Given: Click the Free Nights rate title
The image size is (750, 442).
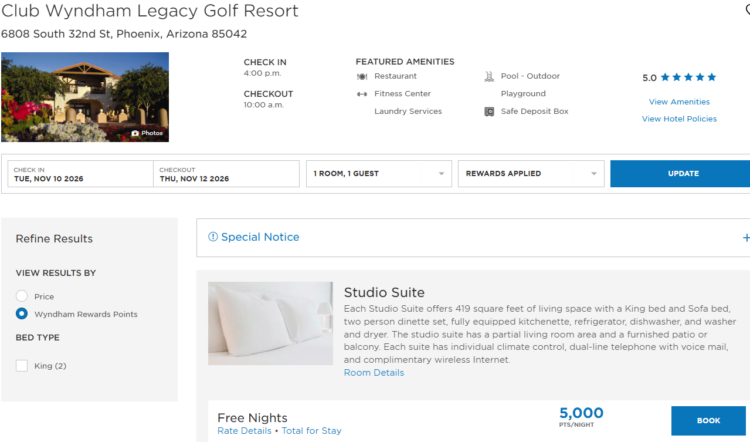Looking at the screenshot, I should pos(252,418).
